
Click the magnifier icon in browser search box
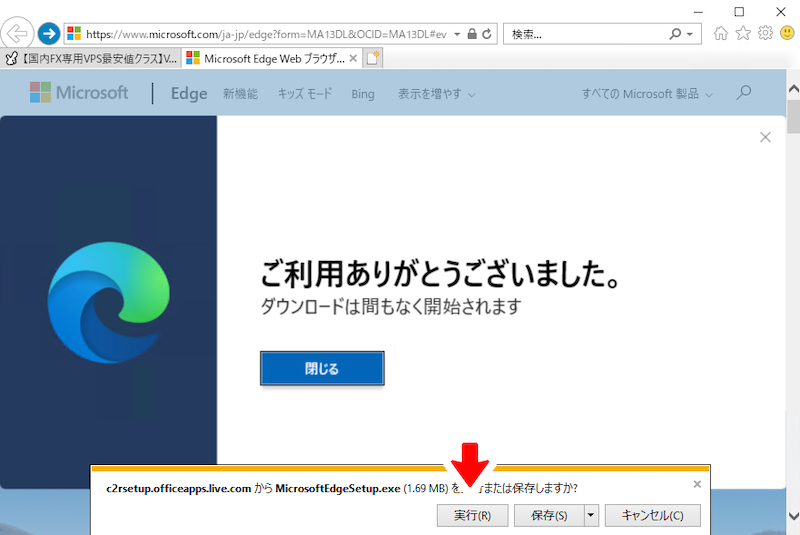675,34
